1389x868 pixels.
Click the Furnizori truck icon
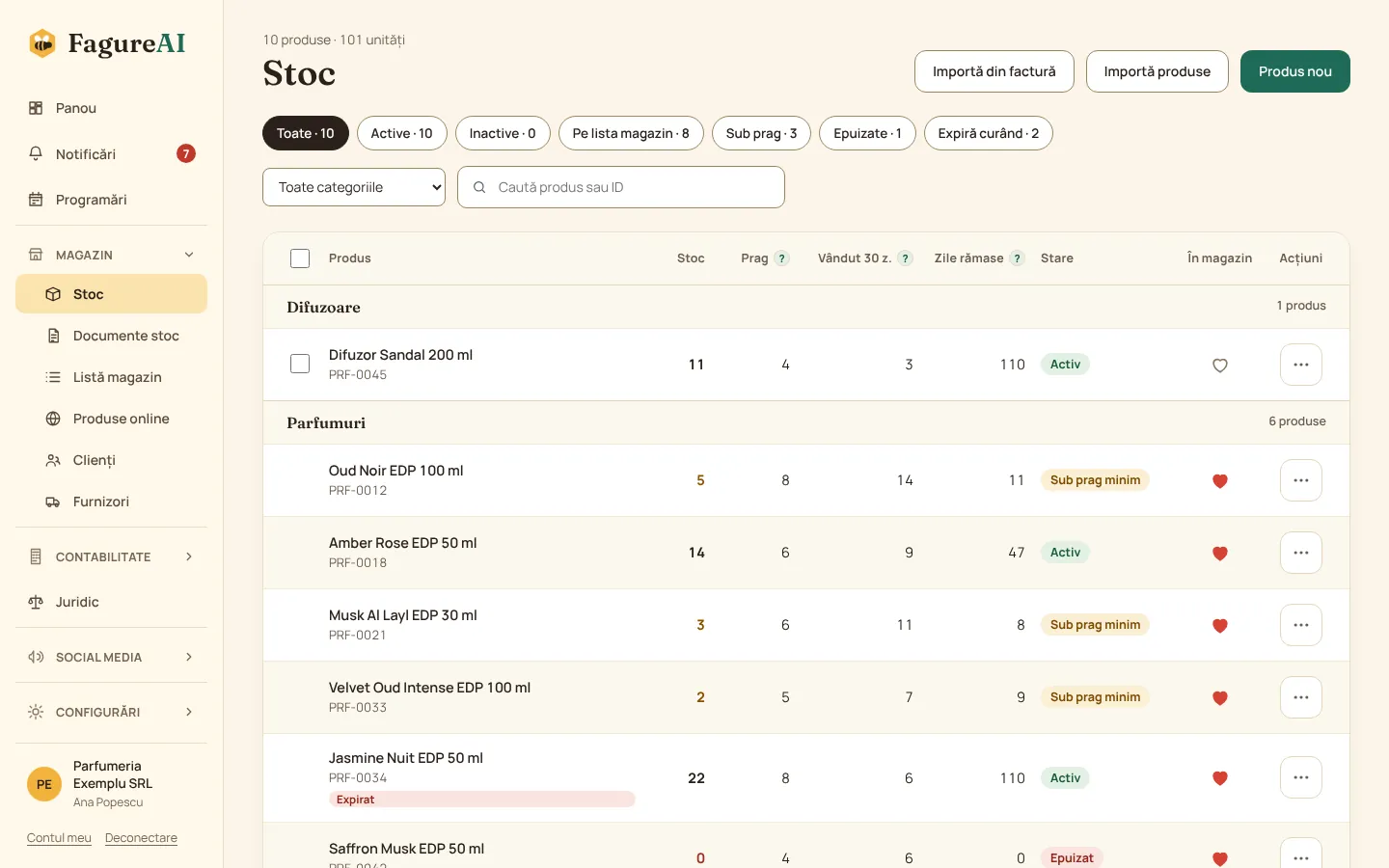(53, 502)
